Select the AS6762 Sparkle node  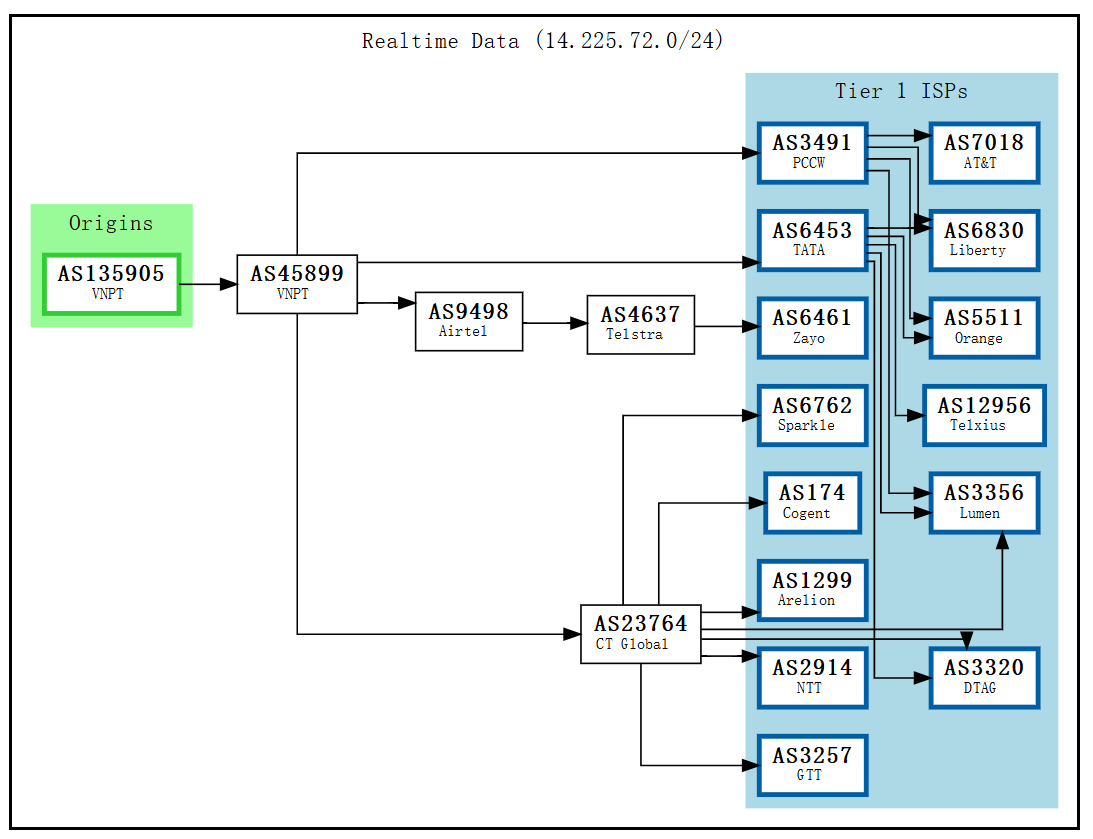click(812, 415)
